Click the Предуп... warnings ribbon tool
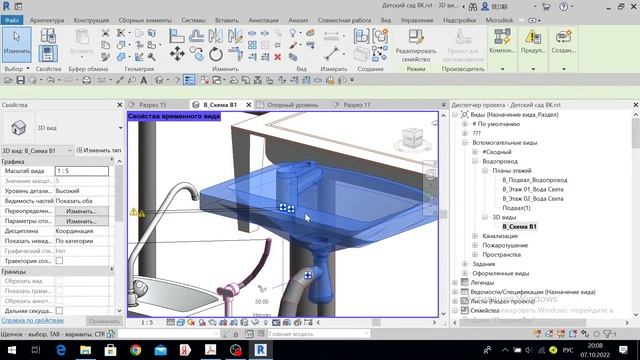 point(533,42)
